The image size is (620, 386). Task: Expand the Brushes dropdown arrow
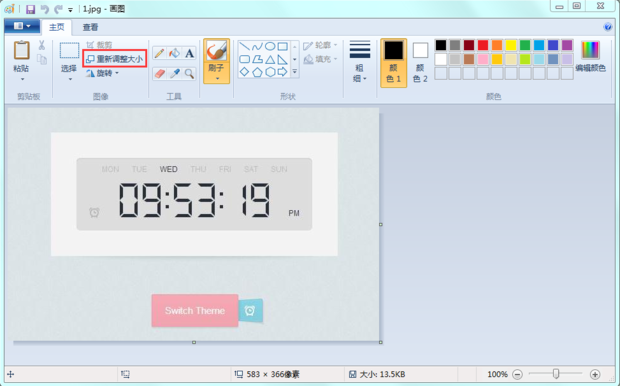pos(217,79)
